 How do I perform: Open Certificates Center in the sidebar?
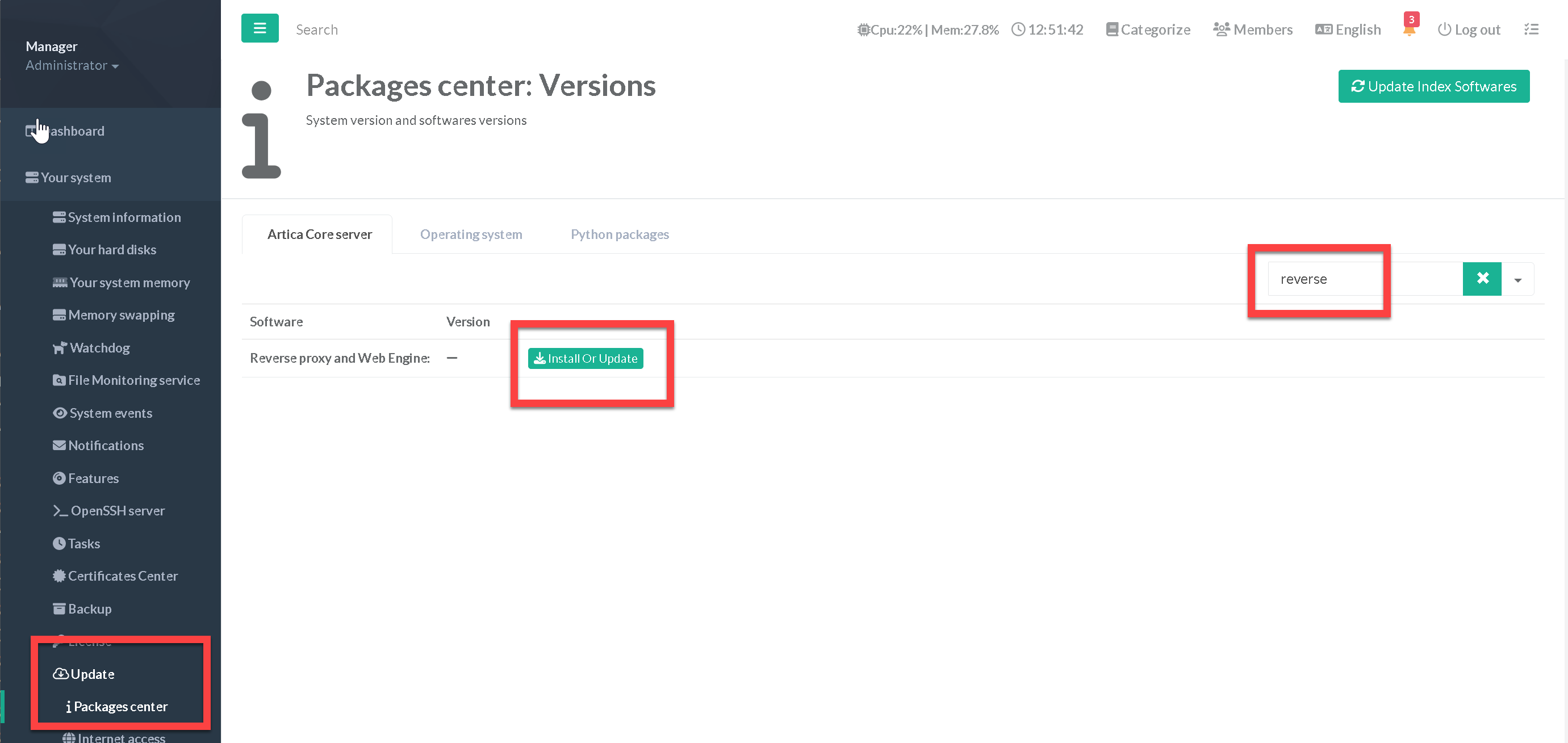[x=122, y=576]
